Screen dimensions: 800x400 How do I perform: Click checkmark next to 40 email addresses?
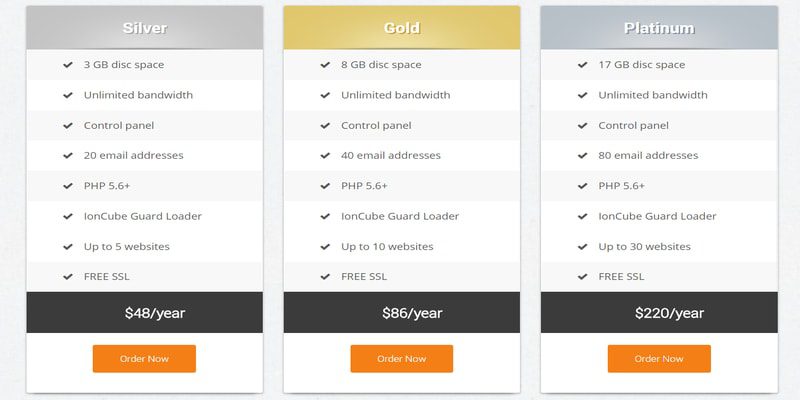point(325,156)
